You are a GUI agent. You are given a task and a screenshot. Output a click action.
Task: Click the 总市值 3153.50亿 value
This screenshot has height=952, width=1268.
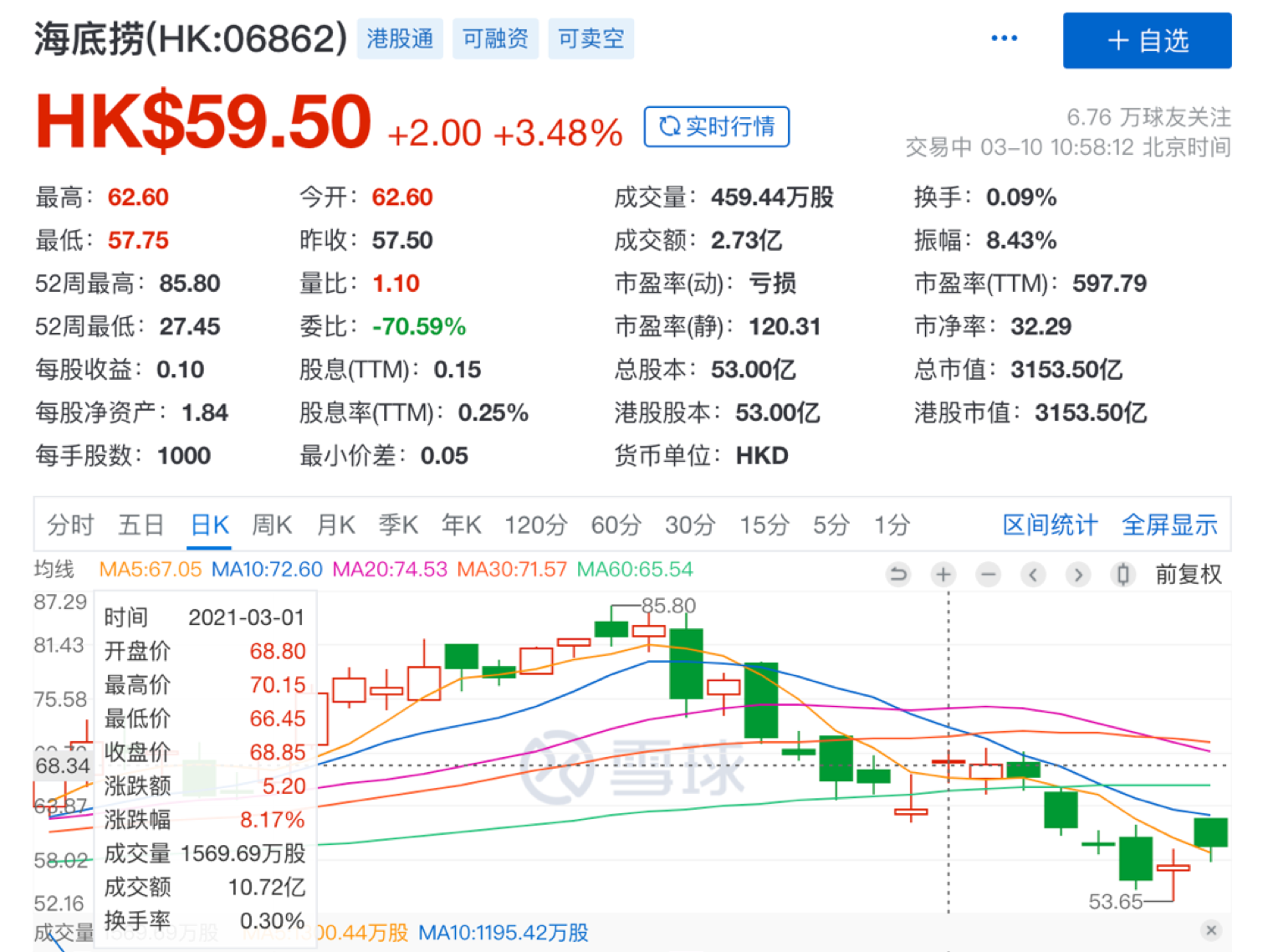[x=1066, y=370]
